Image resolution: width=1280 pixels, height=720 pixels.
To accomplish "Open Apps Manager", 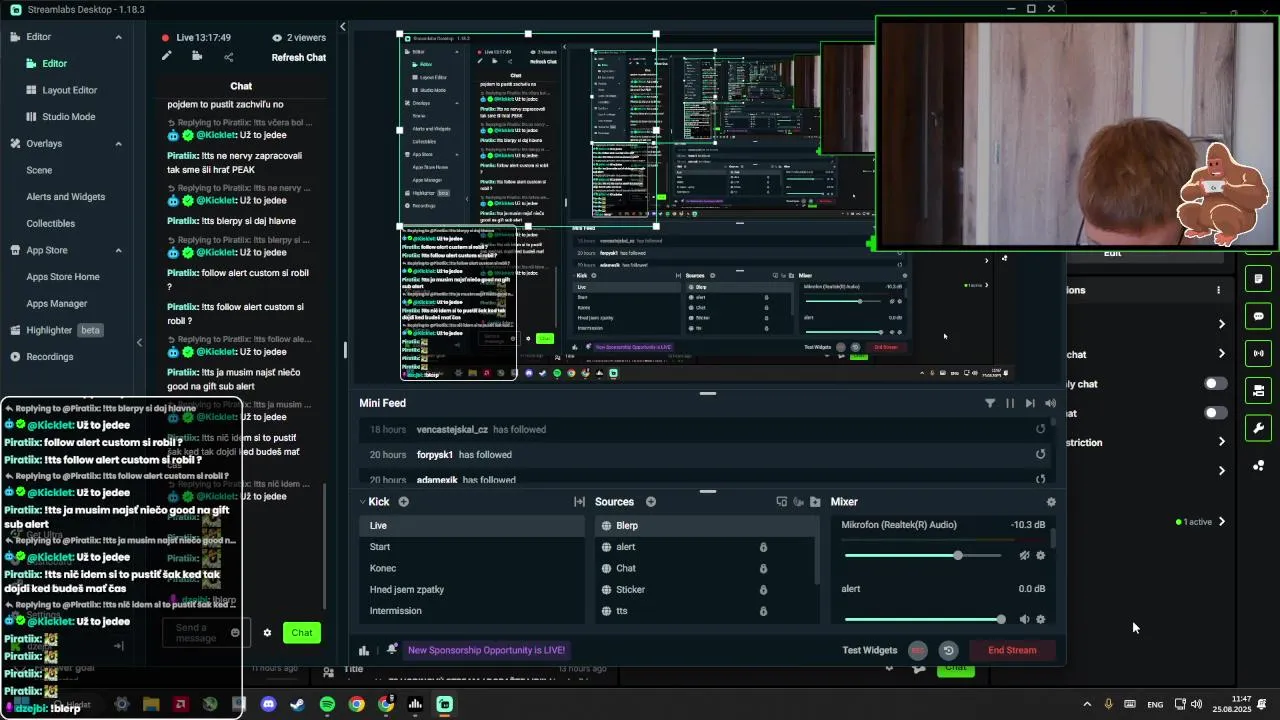I will (x=57, y=304).
